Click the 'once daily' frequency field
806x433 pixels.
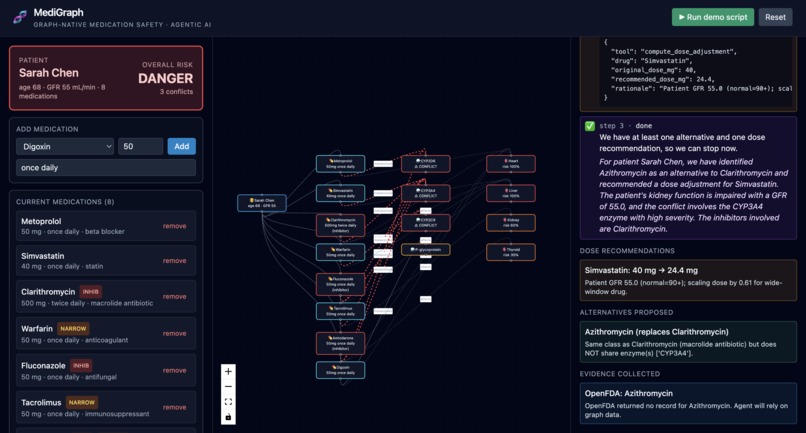point(106,168)
